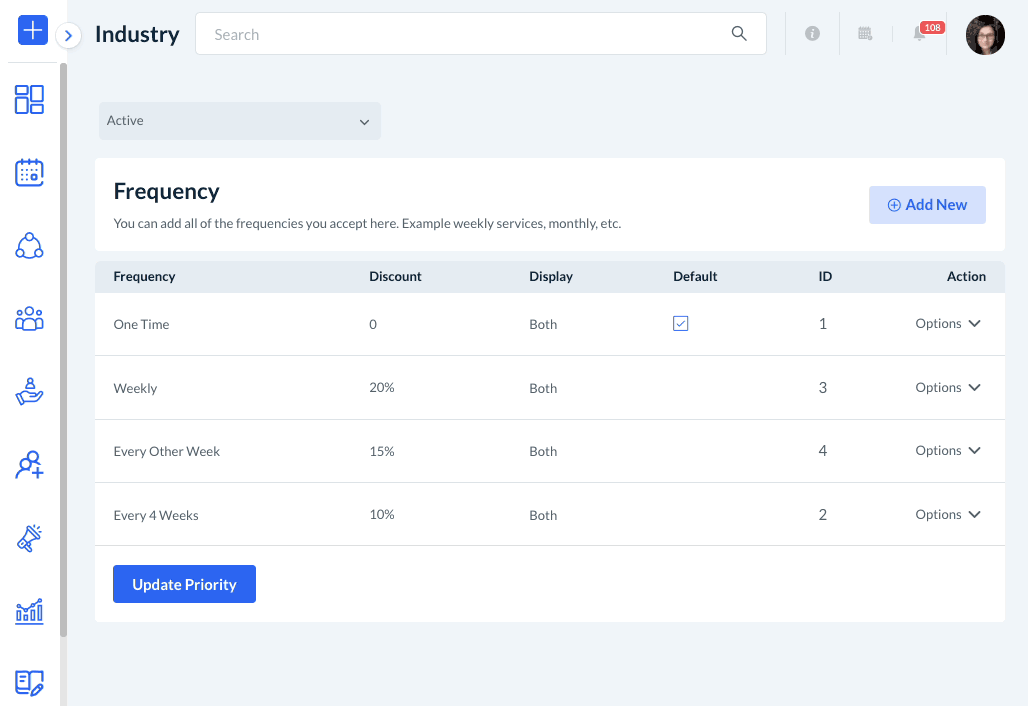This screenshot has height=706, width=1028.
Task: Click the blue plus icon in sidebar
Action: coord(33,30)
